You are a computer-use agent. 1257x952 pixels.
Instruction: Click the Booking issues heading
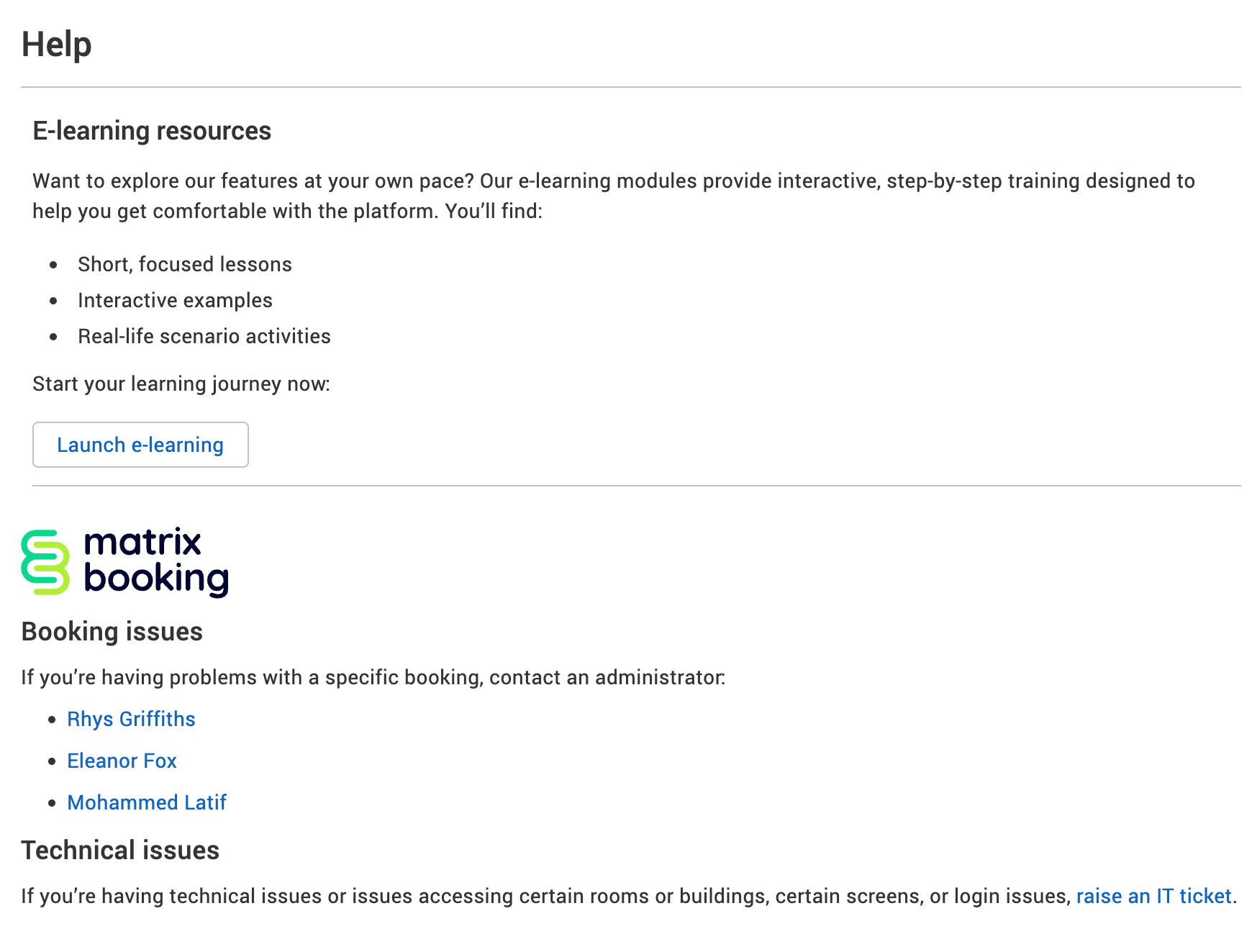pyautogui.click(x=112, y=631)
